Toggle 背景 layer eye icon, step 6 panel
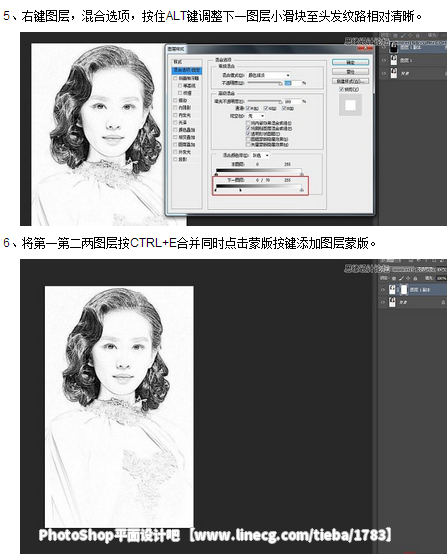The height and width of the screenshot is (554, 447). point(383,302)
